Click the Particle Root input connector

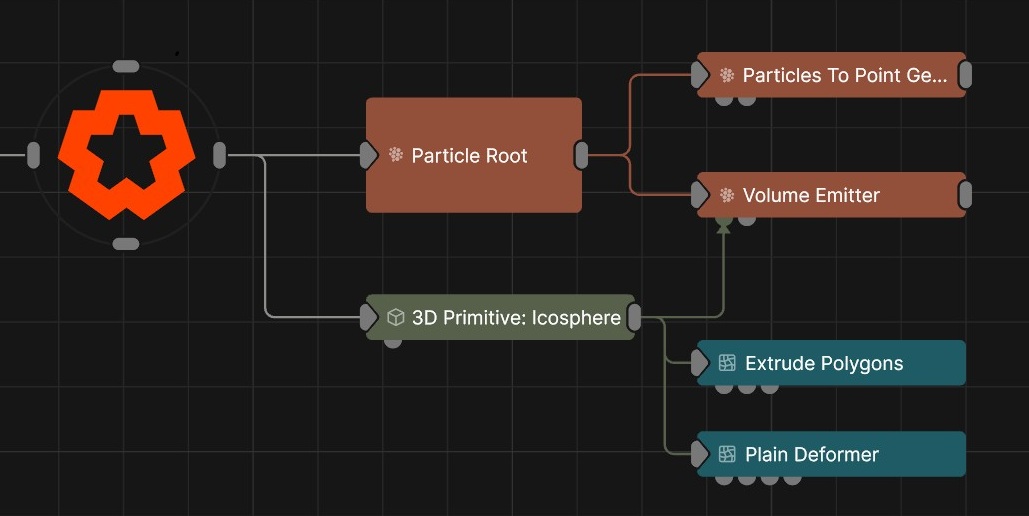[x=368, y=155]
